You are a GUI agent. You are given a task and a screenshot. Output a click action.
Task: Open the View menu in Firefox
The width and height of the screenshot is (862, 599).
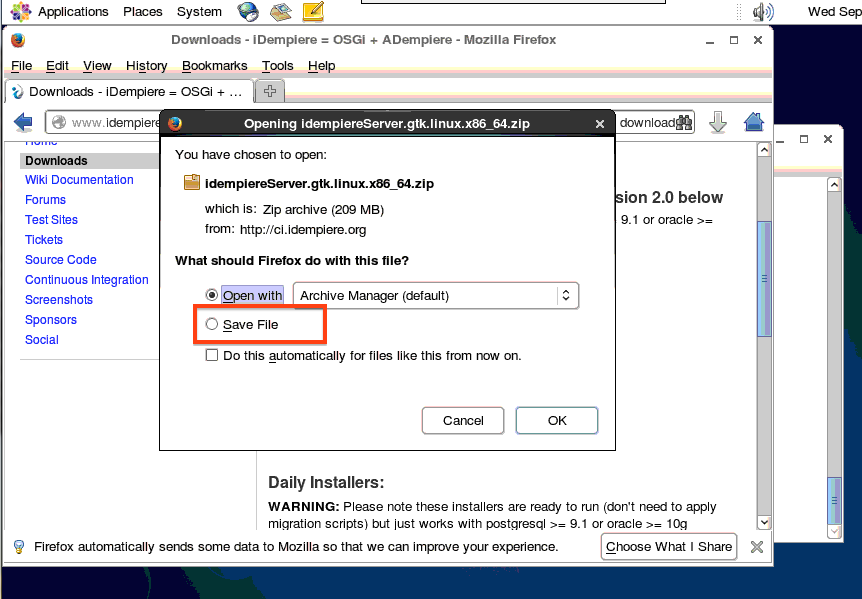pos(97,66)
